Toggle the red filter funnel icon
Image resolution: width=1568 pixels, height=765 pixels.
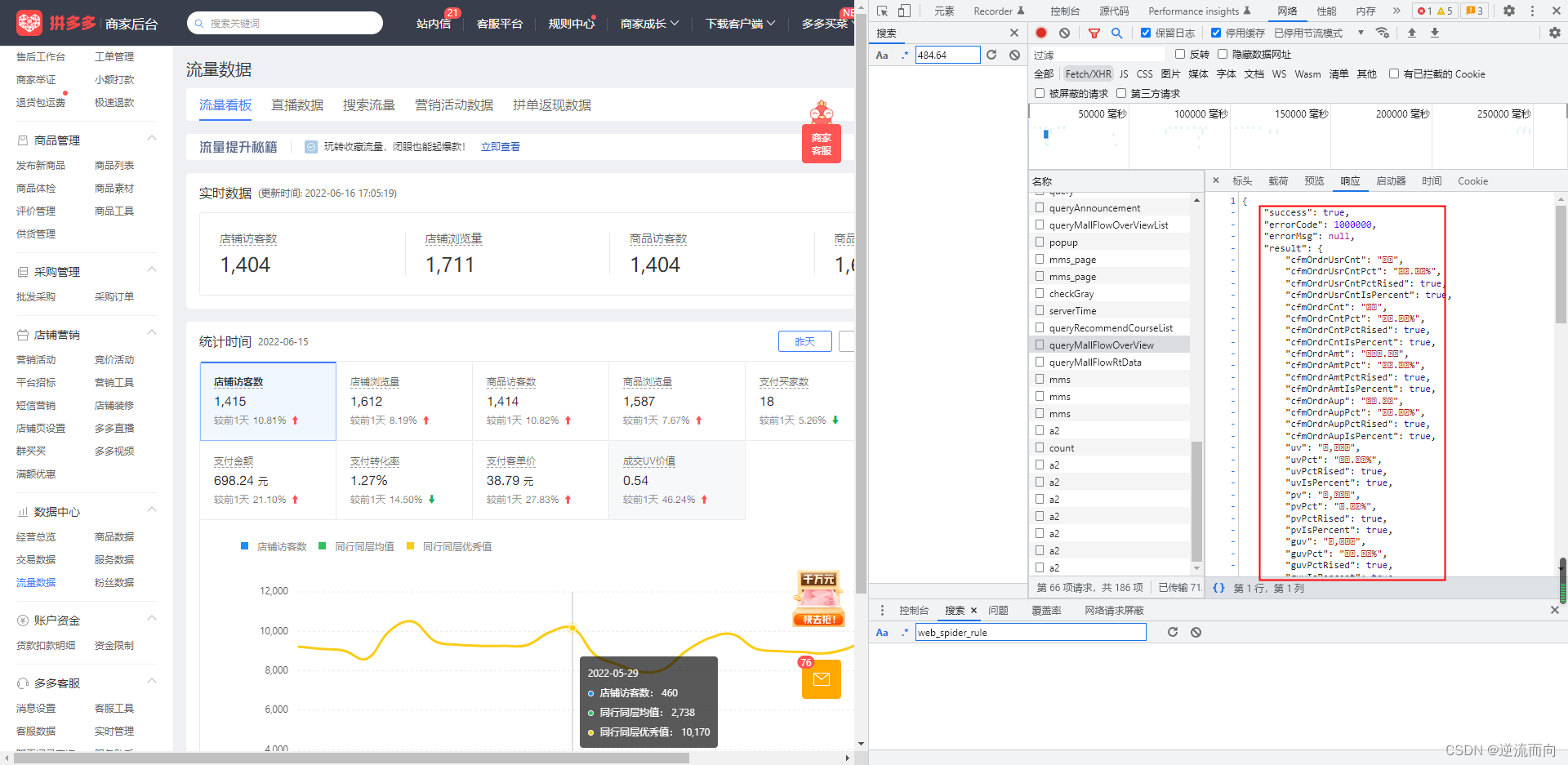(x=1094, y=33)
